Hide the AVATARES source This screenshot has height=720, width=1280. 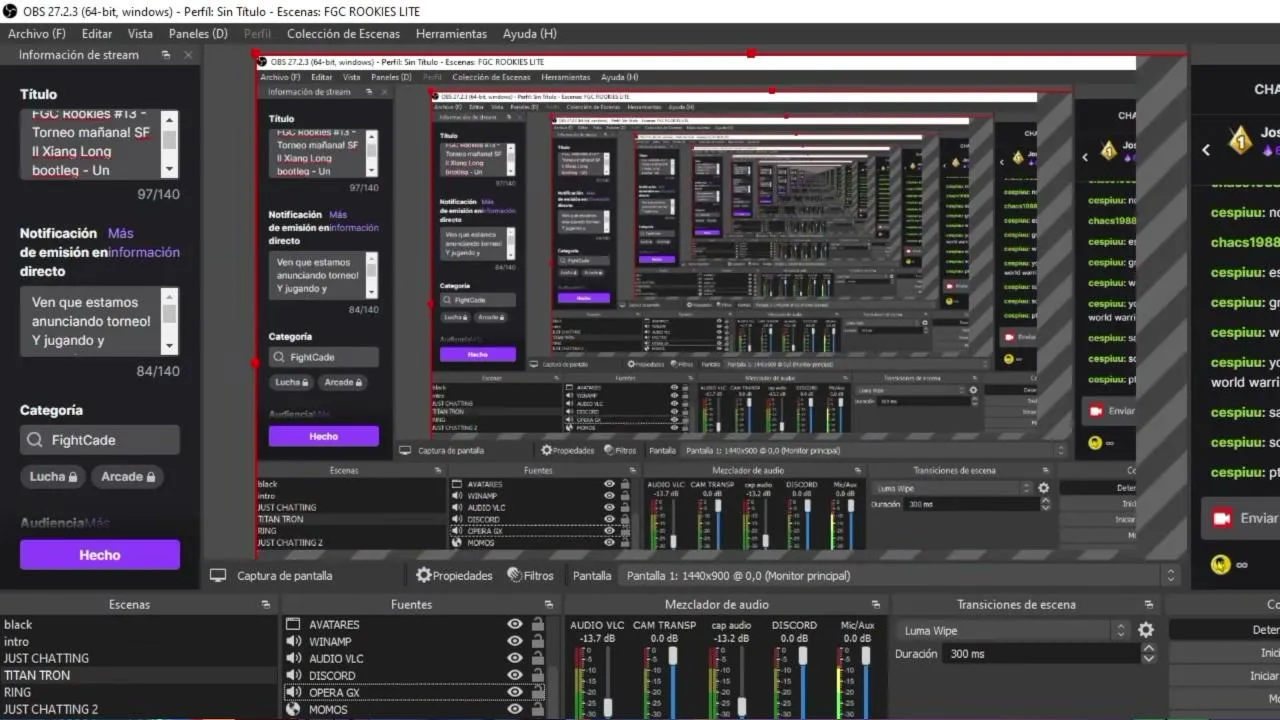[x=515, y=624]
